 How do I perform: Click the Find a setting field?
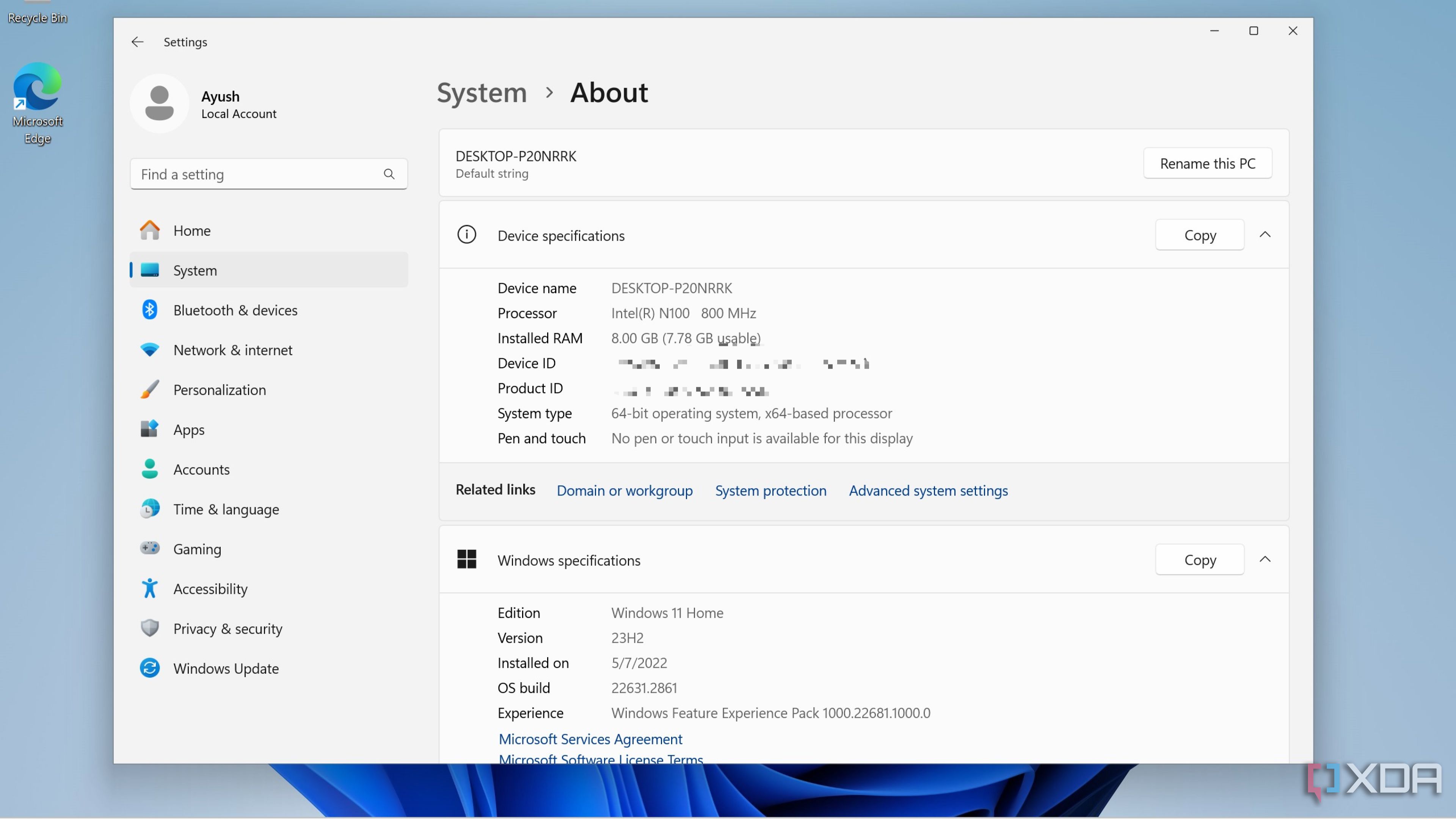(257, 174)
